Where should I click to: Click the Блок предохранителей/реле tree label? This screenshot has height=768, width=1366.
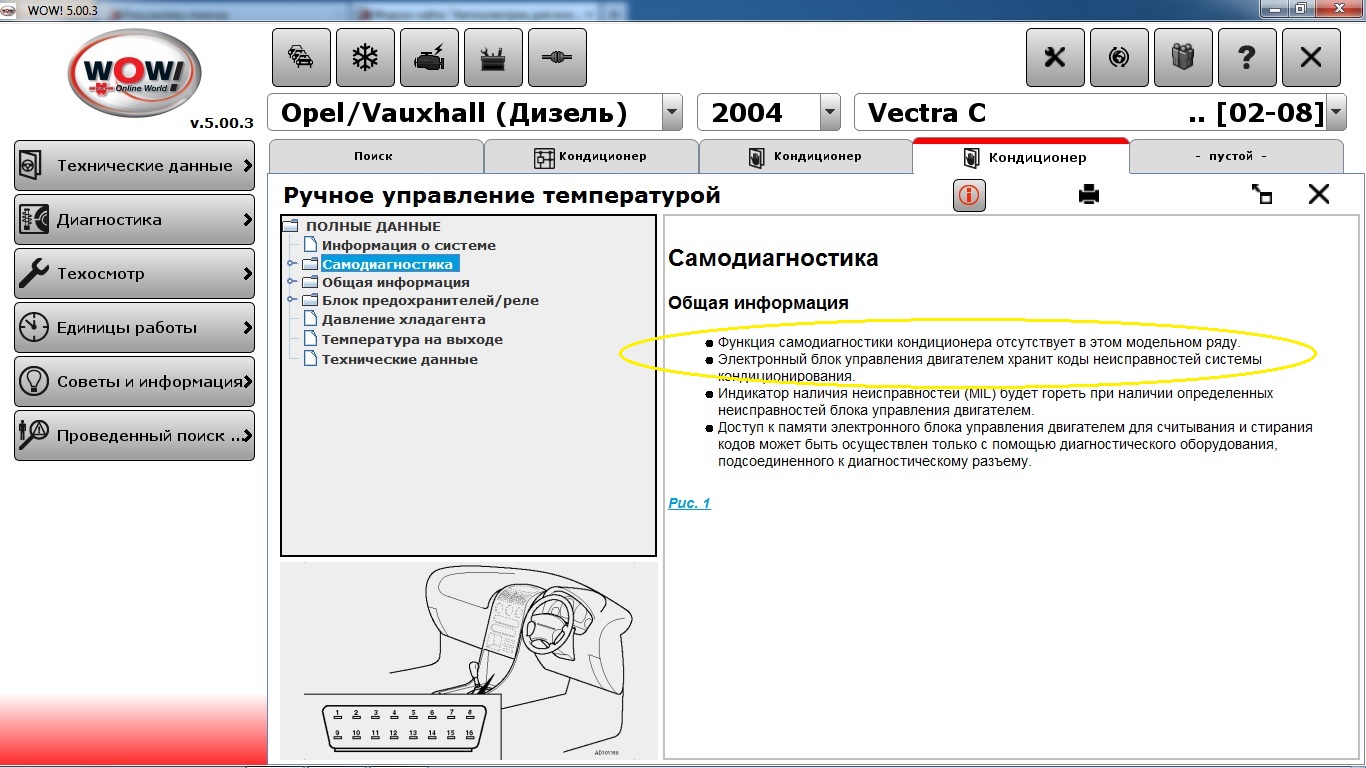pos(430,301)
